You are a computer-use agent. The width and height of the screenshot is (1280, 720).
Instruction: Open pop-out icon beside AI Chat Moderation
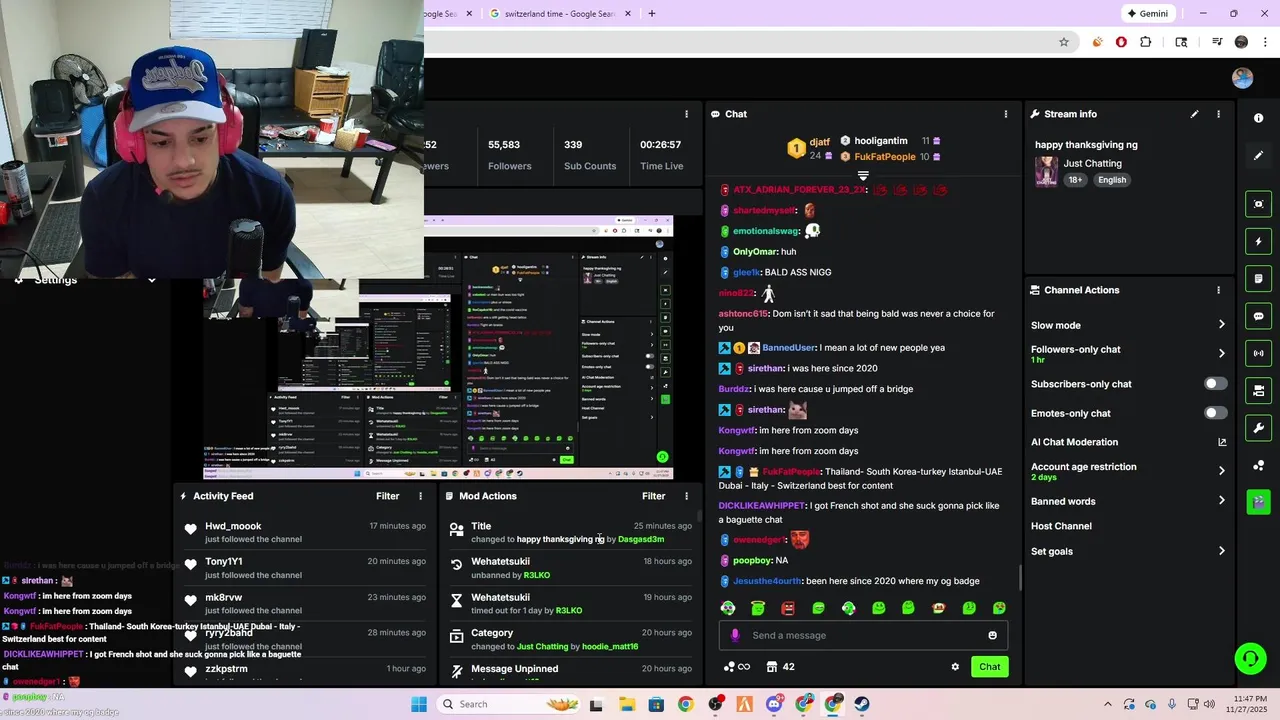pyautogui.click(x=1222, y=442)
